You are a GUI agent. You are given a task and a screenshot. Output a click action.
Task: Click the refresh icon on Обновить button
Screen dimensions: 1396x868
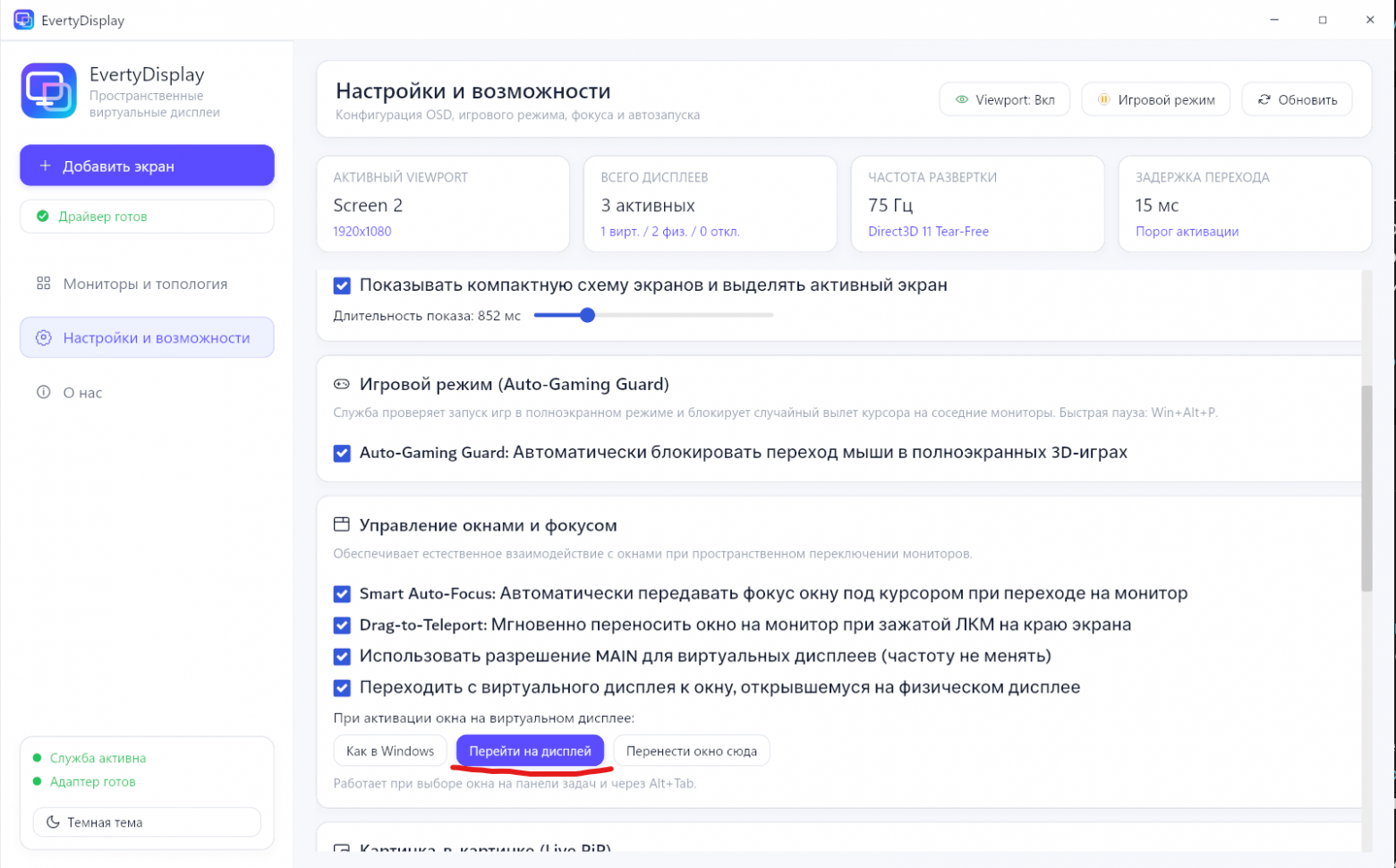(1264, 99)
